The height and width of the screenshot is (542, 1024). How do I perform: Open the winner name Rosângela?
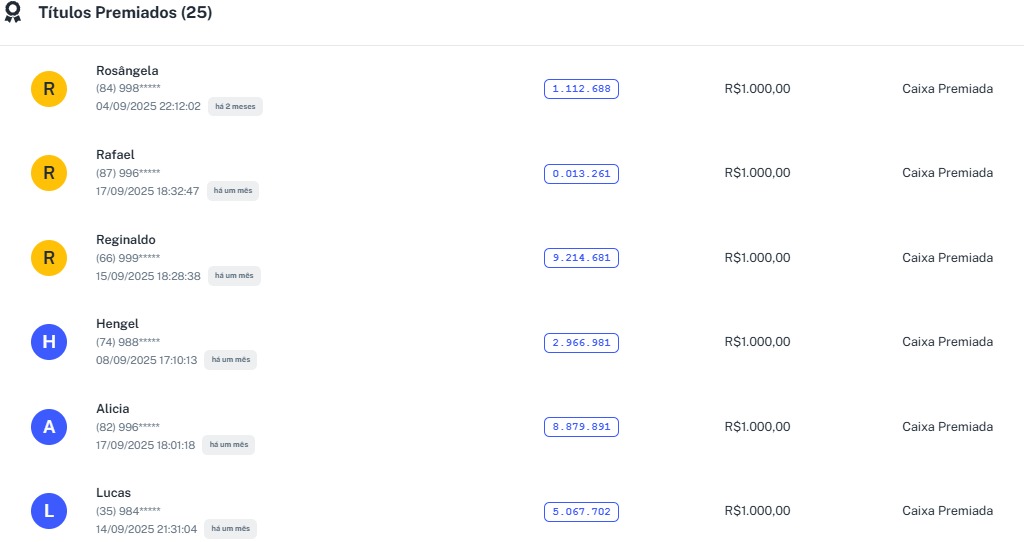(x=127, y=70)
